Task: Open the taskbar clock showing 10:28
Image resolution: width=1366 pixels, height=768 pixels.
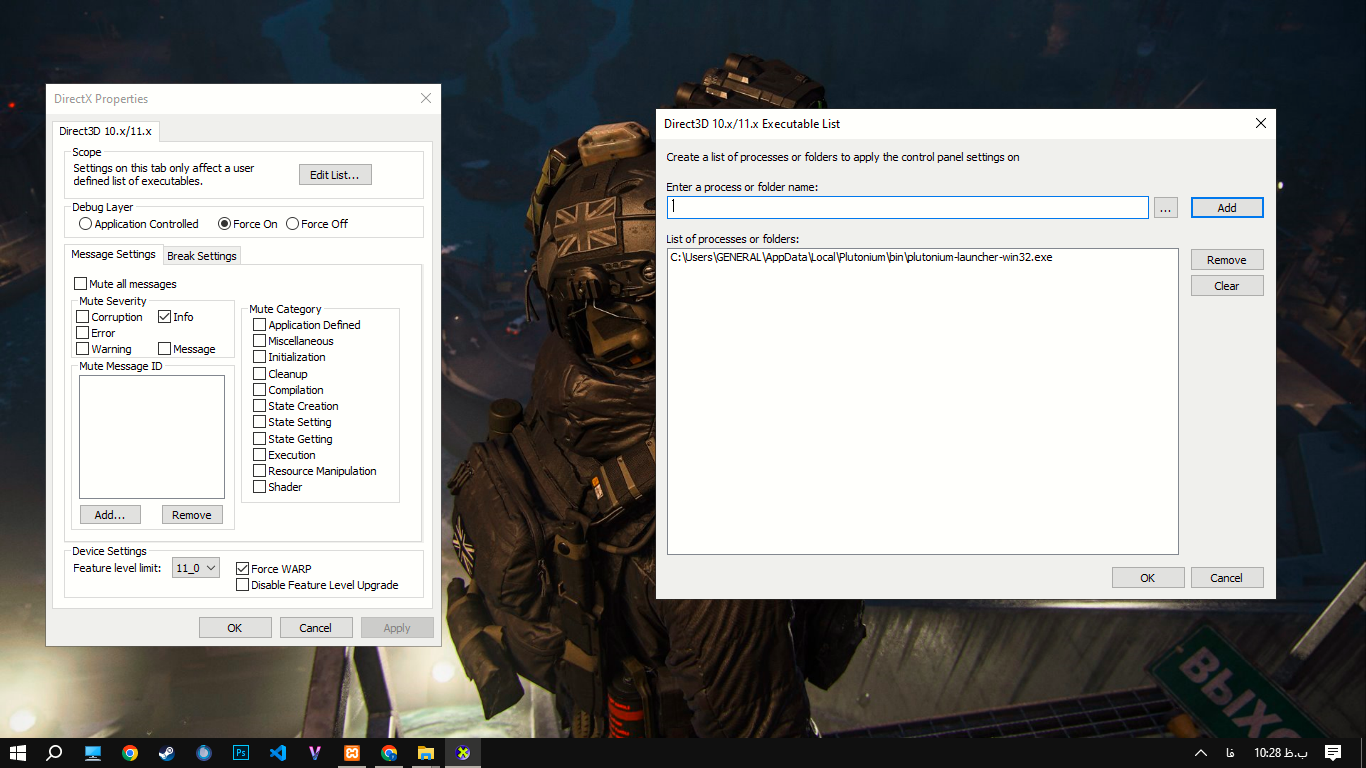Action: pos(1280,753)
